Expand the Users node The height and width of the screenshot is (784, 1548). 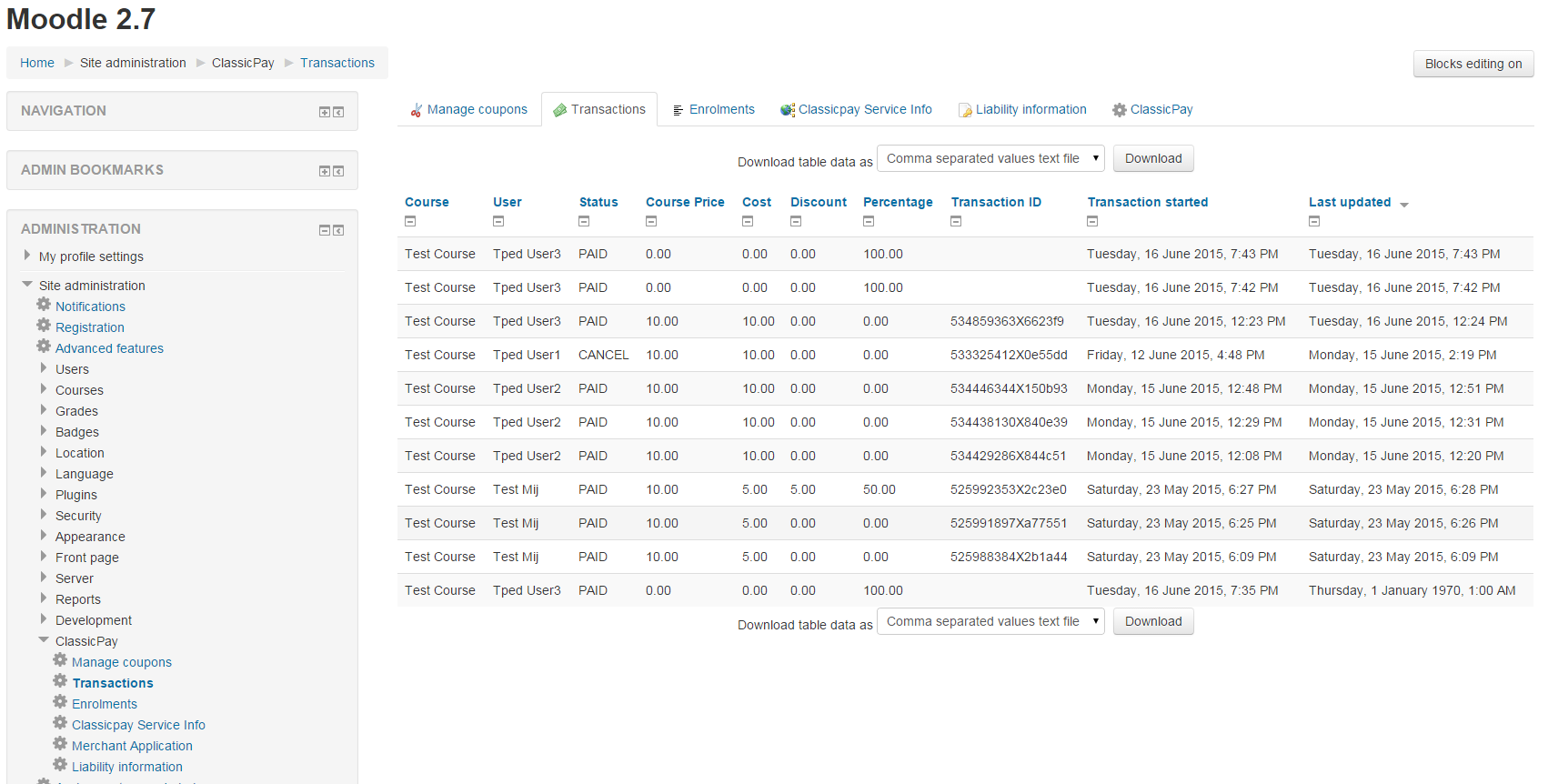pos(44,368)
